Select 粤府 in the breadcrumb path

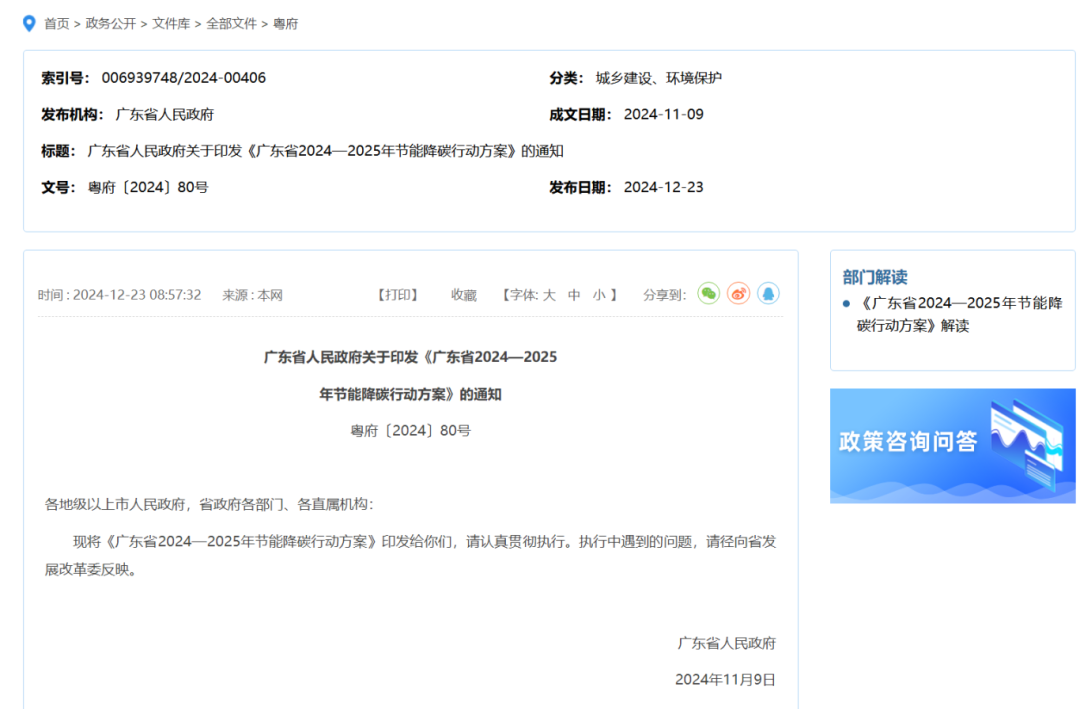[x=286, y=23]
